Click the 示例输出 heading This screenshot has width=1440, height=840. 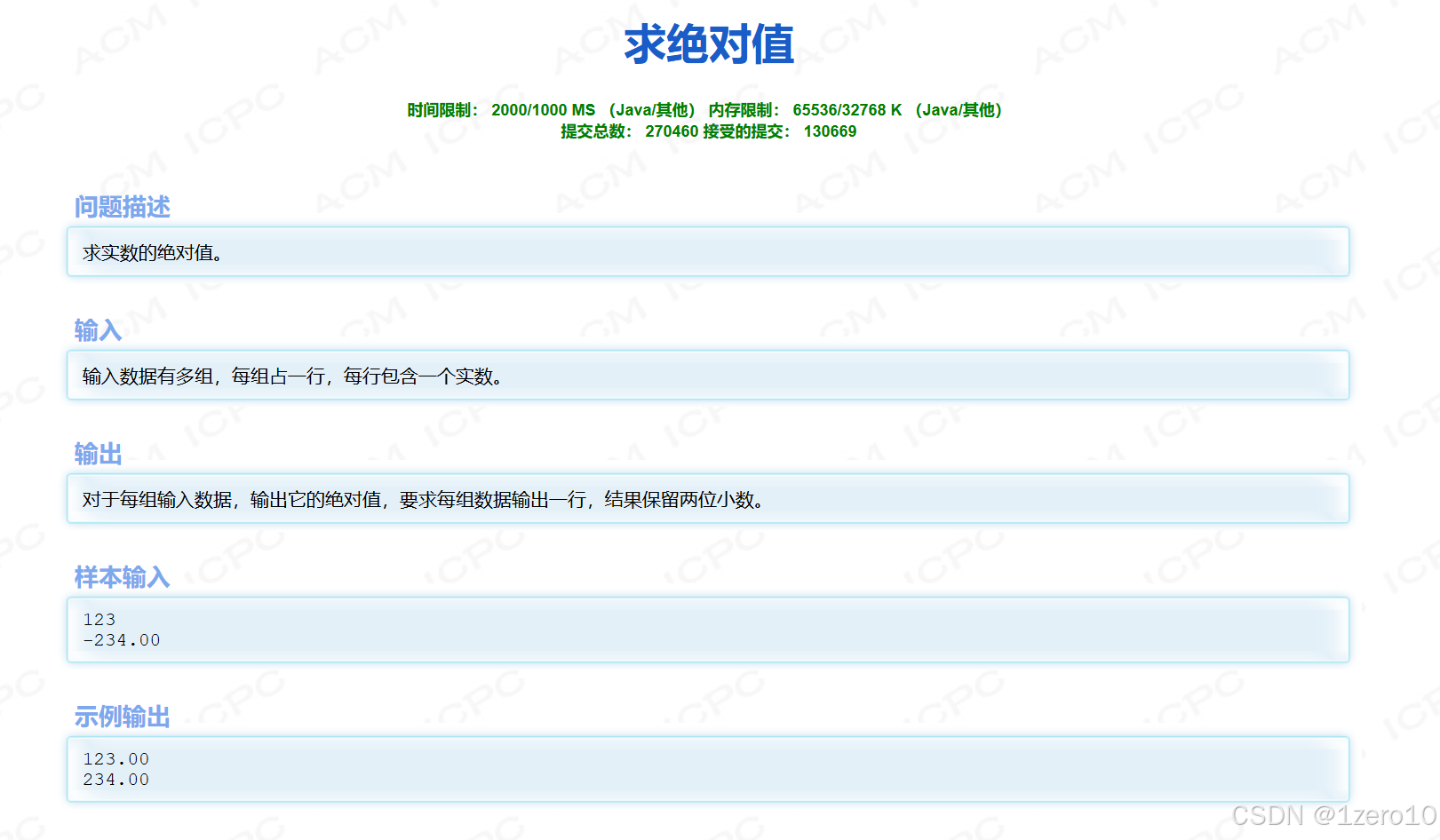pos(123,717)
